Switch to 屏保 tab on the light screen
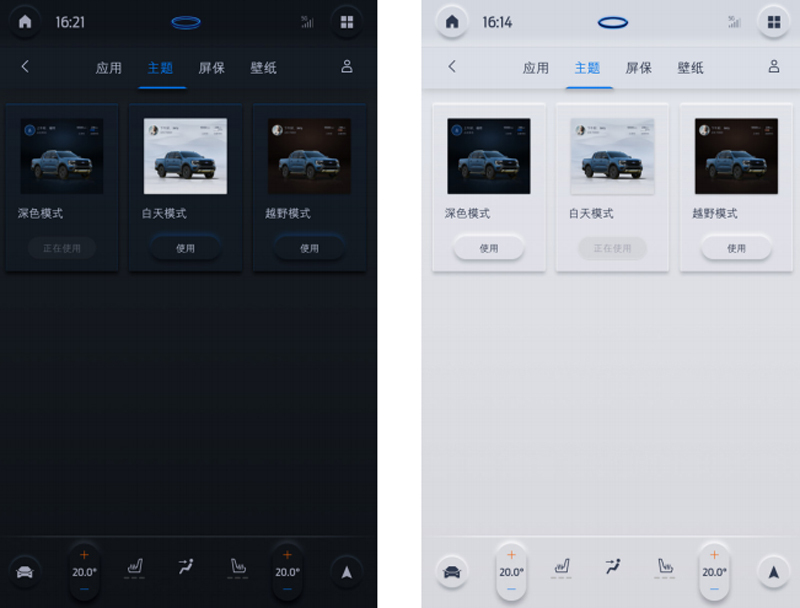The width and height of the screenshot is (800, 608). (x=639, y=68)
